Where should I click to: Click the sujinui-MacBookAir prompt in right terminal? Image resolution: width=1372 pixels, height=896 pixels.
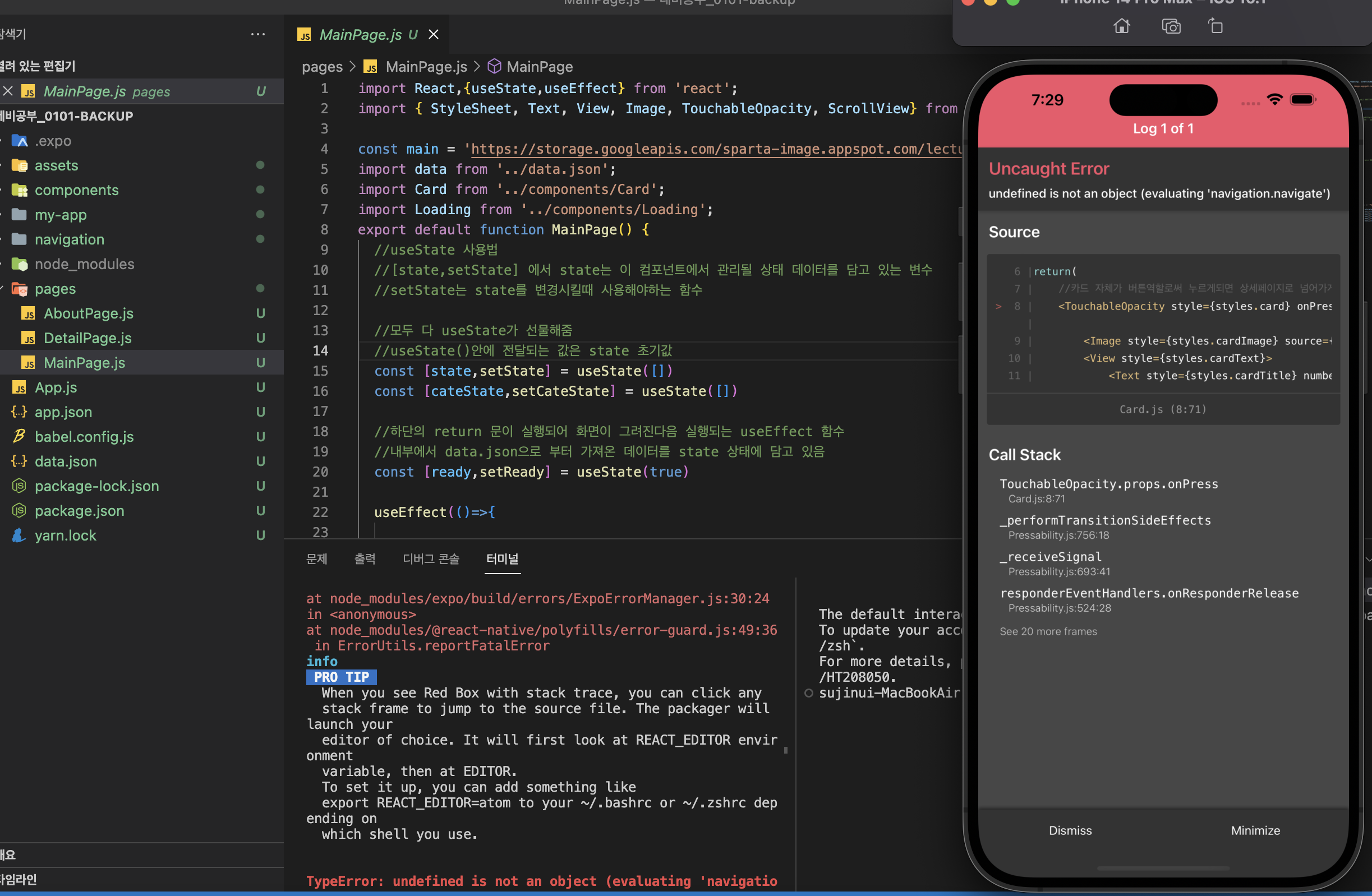point(889,692)
